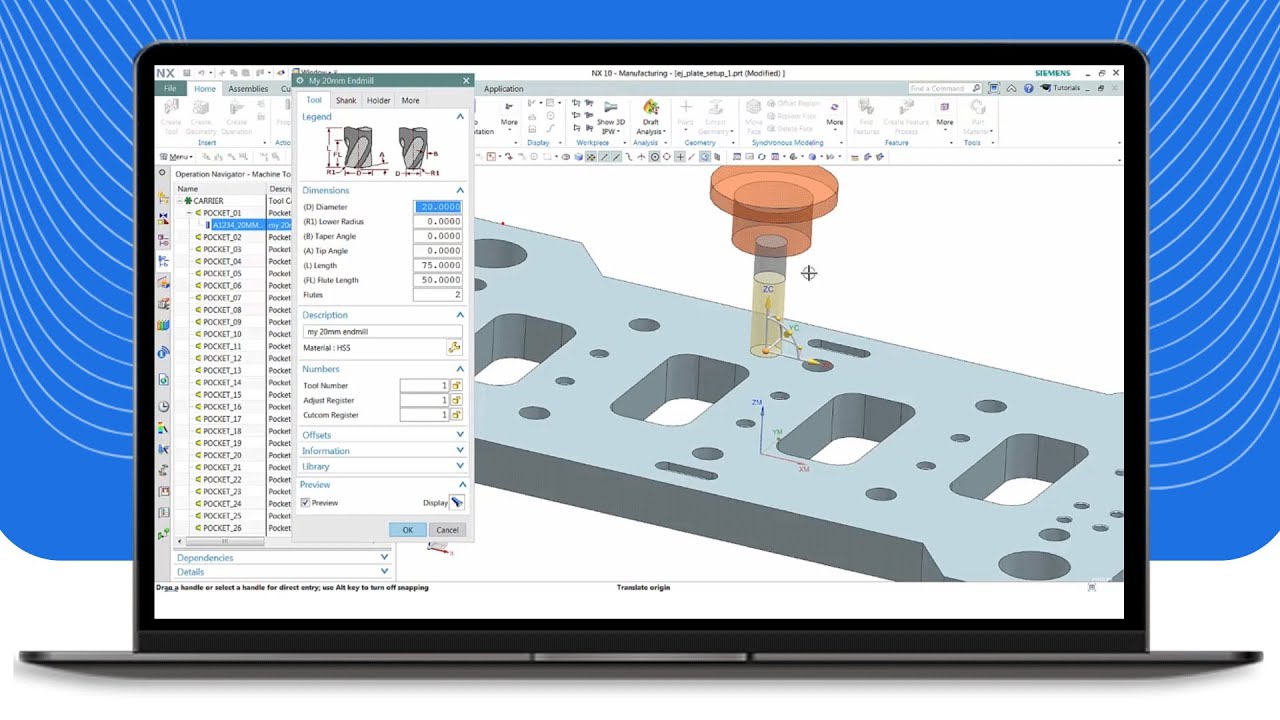Select POCKET_12 in Operation Navigator
The image size is (1280, 720).
(x=222, y=358)
